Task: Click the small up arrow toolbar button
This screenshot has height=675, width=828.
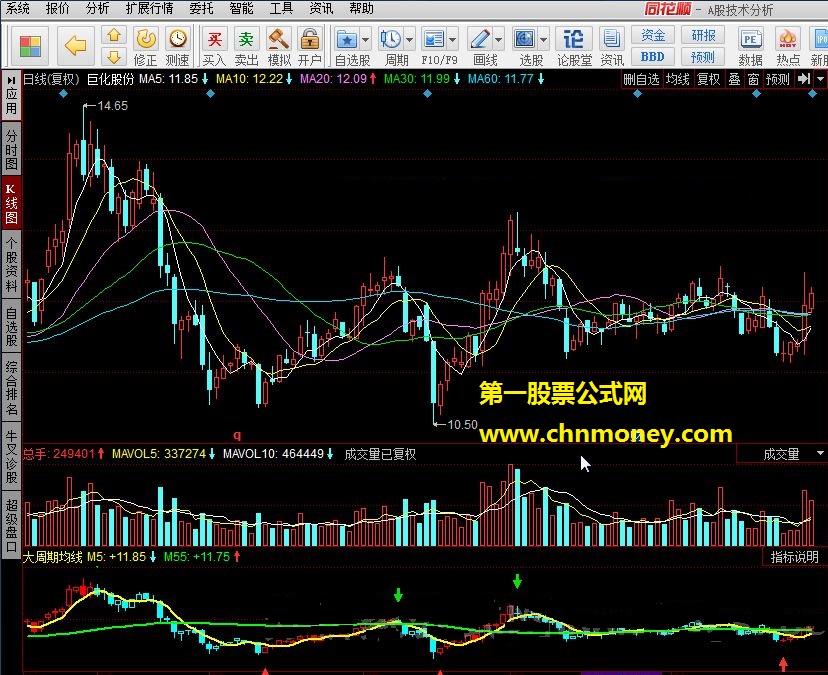Action: (x=114, y=35)
